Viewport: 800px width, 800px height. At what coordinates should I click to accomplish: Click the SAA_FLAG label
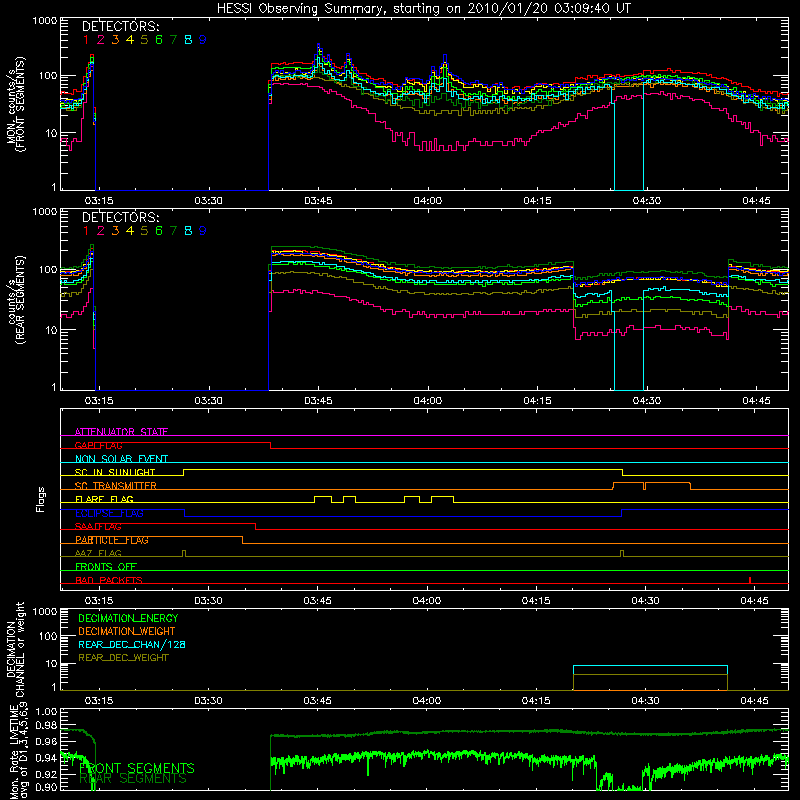[98, 526]
